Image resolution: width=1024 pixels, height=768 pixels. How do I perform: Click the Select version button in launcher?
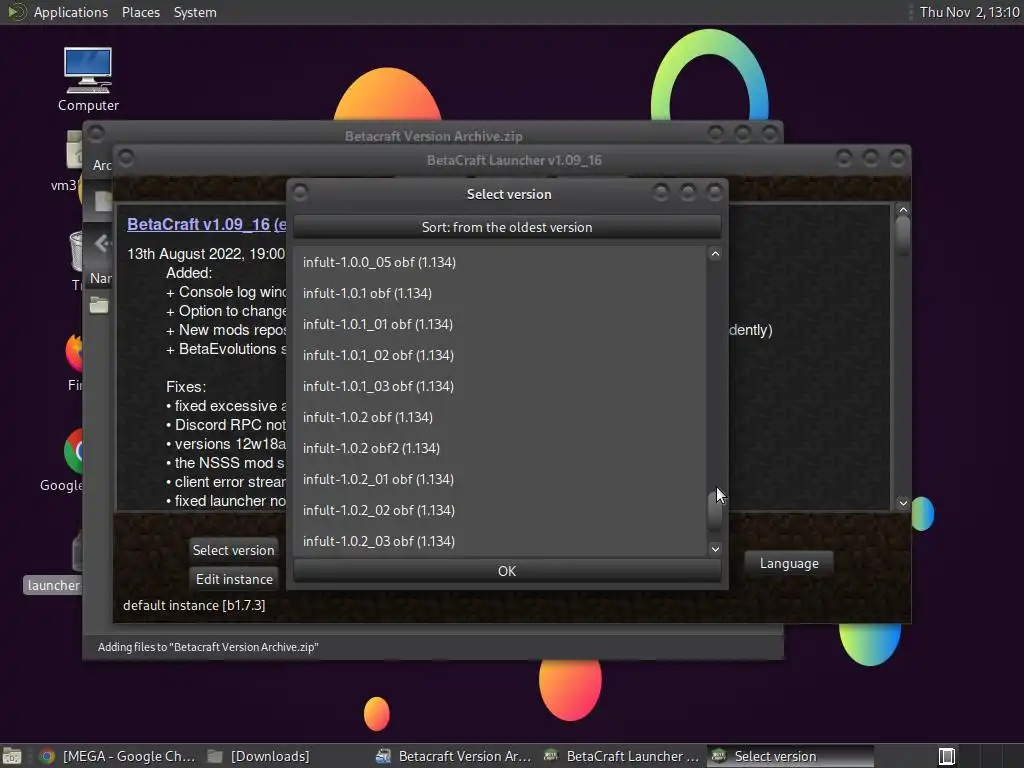pyautogui.click(x=233, y=550)
